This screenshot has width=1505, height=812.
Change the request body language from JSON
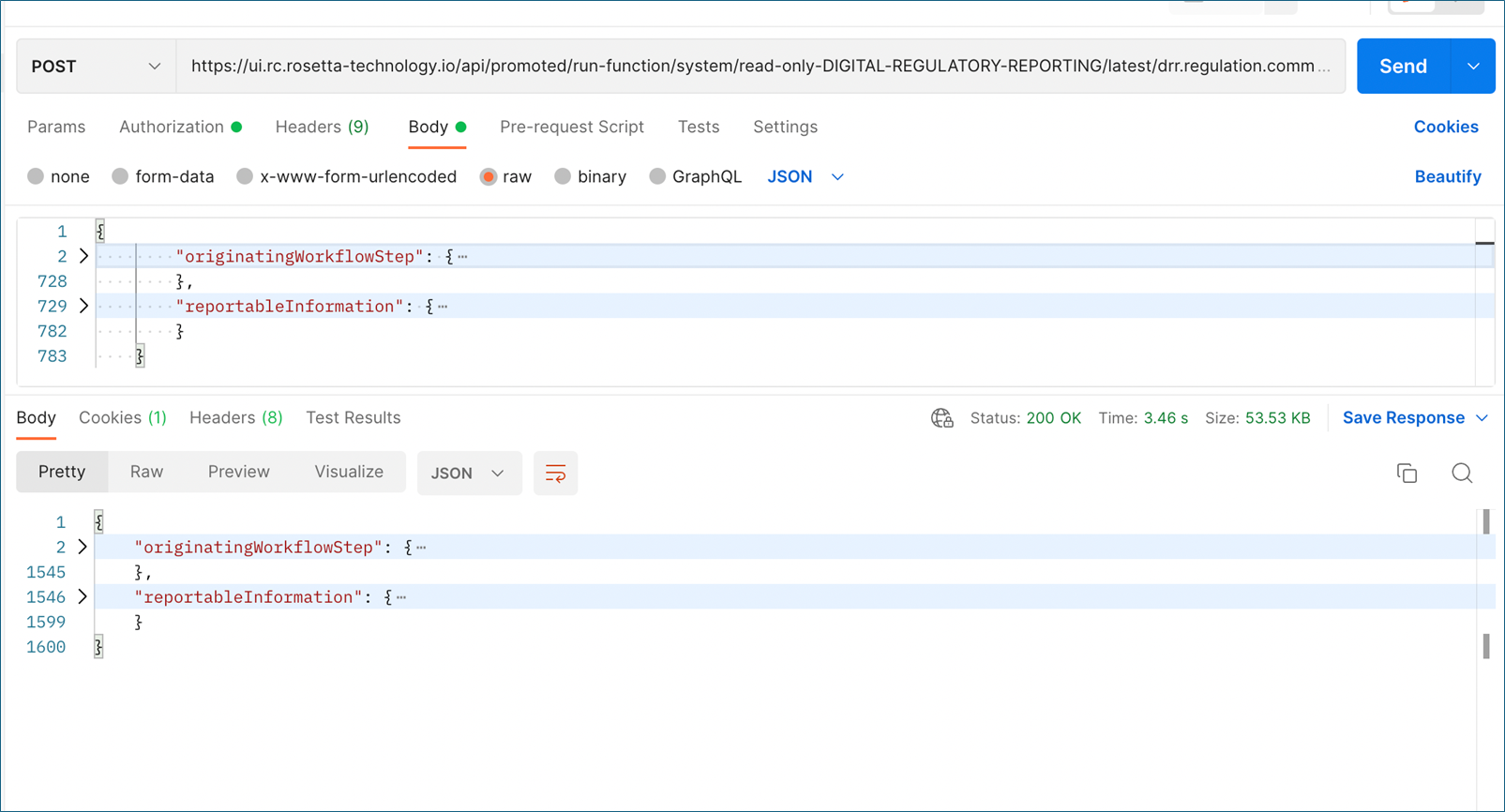click(805, 176)
